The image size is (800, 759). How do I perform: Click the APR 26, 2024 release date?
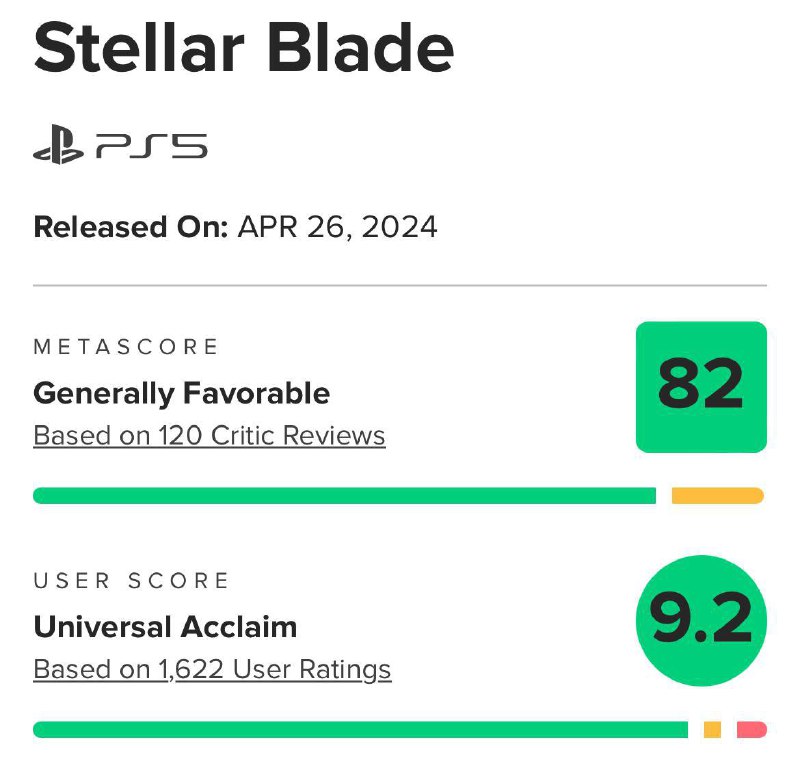click(337, 227)
